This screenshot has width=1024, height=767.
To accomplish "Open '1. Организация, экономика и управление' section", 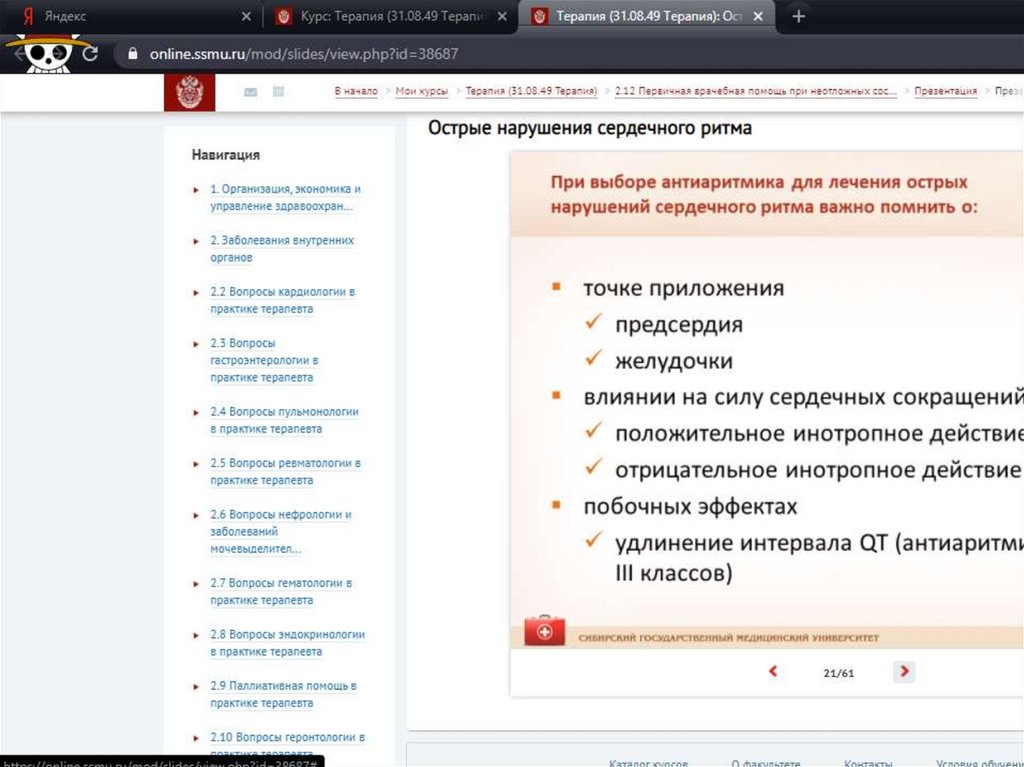I will [285, 197].
